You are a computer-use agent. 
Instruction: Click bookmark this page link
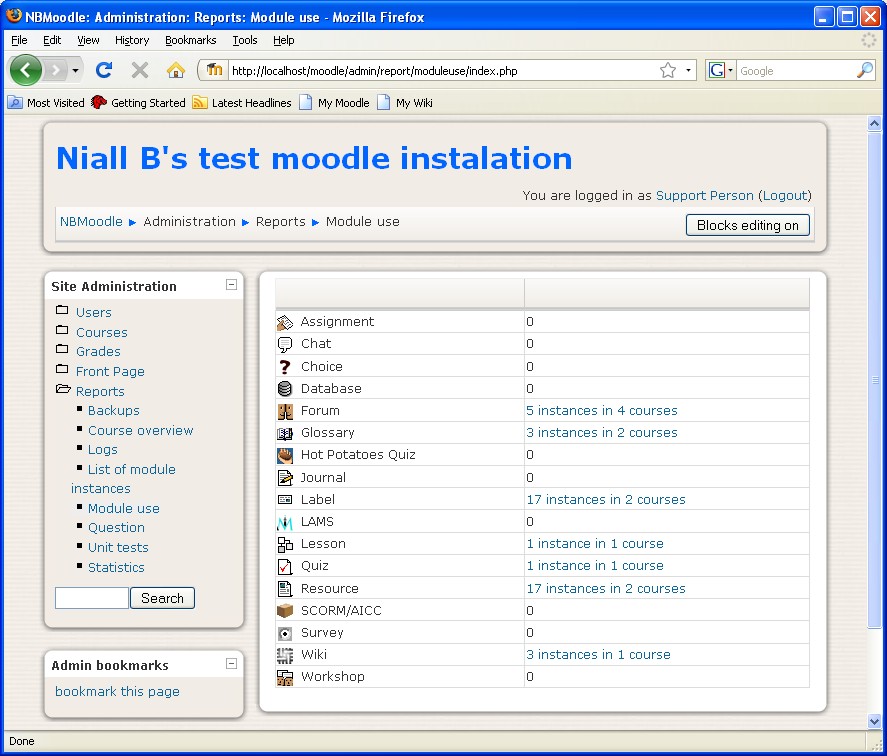pos(117,691)
